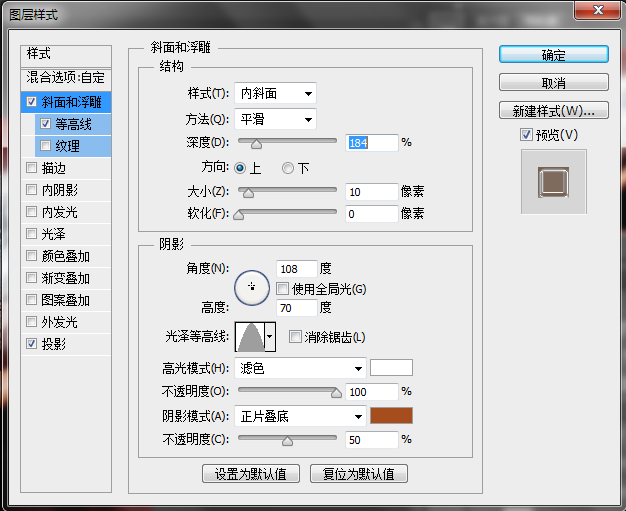Enable the 描边 (Stroke) checkbox
The height and width of the screenshot is (511, 626).
(x=32, y=168)
